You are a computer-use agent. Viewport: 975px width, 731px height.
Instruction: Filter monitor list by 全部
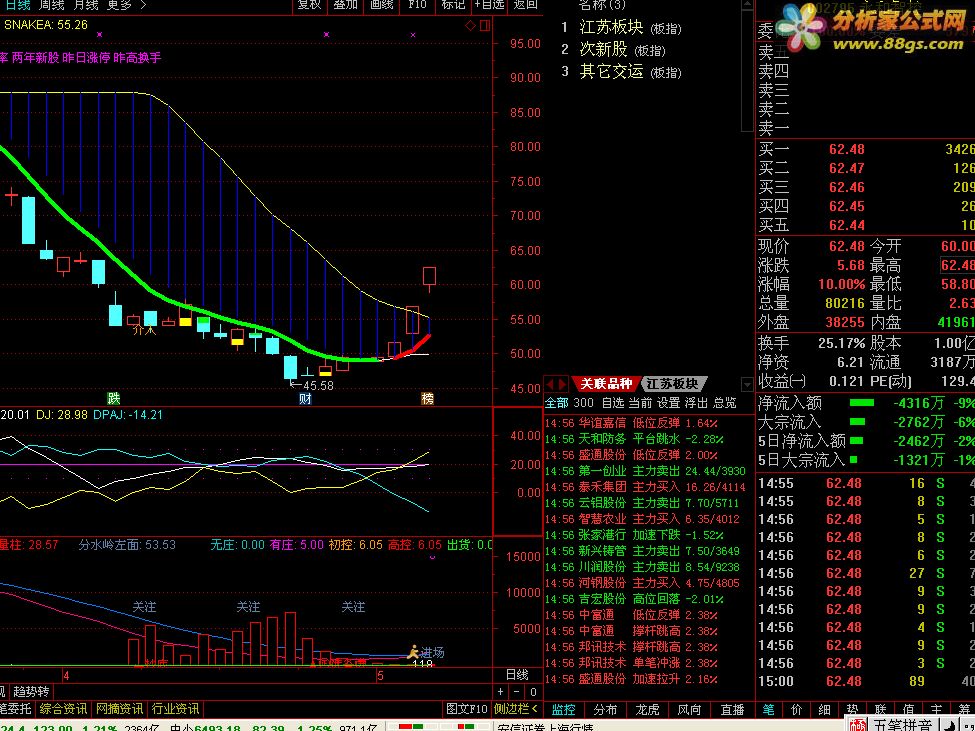point(557,403)
